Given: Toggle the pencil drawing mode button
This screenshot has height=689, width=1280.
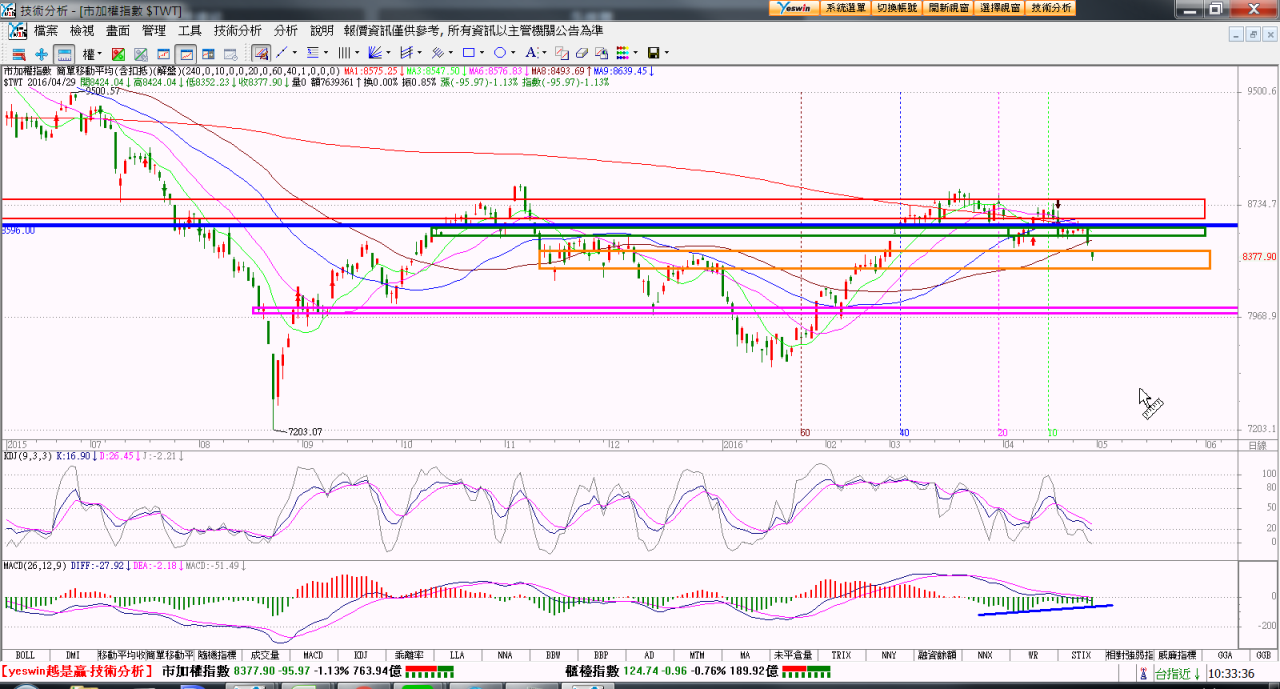Looking at the screenshot, I should (x=260, y=53).
